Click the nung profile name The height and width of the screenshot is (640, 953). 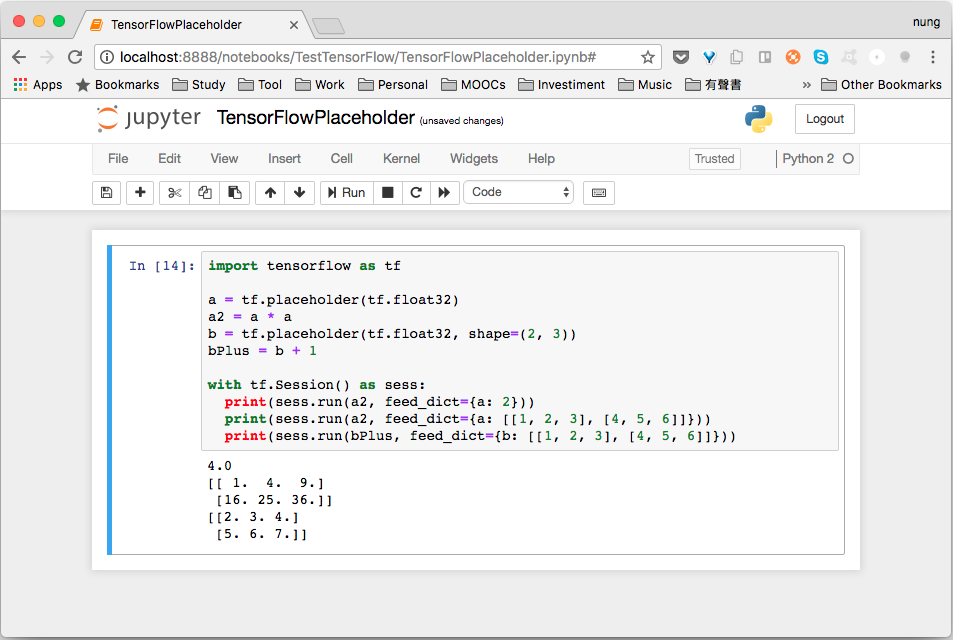point(926,22)
